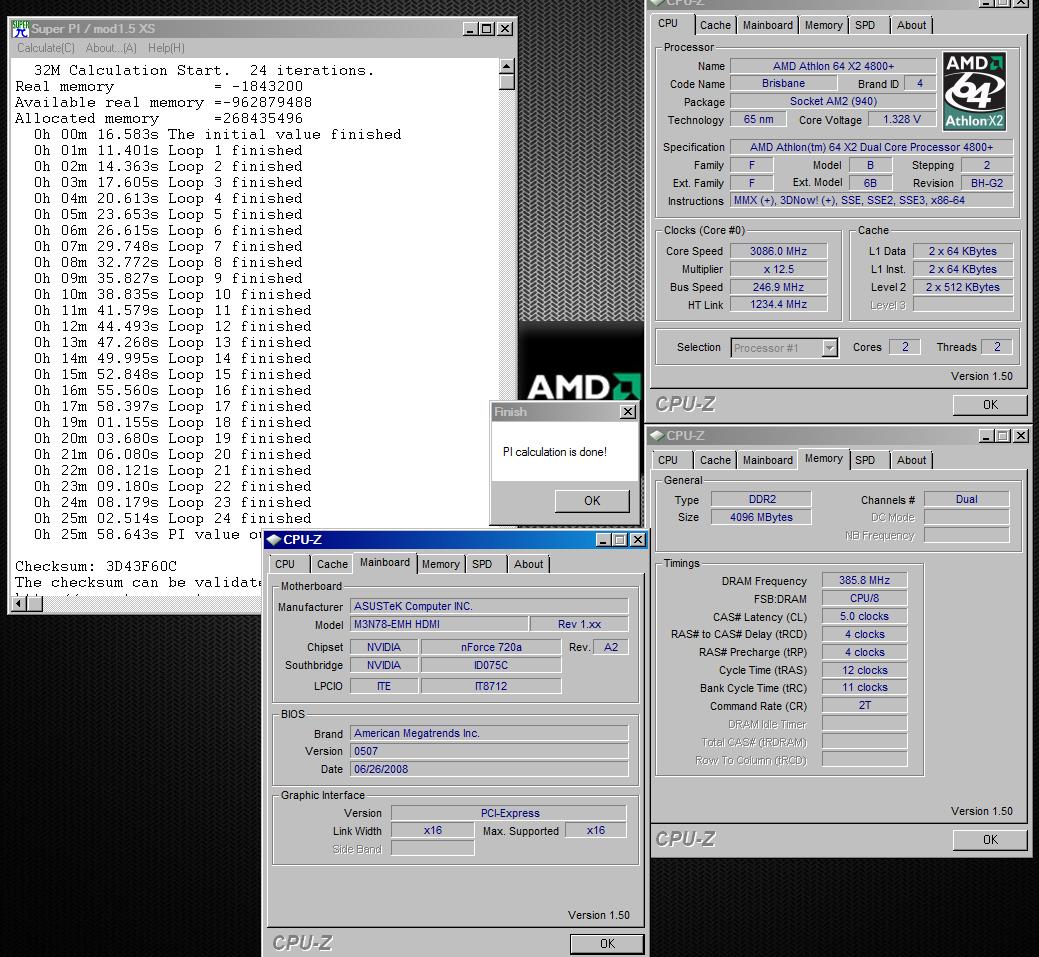Expand the Processor #1 selection dropdown
The width and height of the screenshot is (1039, 957).
point(830,348)
